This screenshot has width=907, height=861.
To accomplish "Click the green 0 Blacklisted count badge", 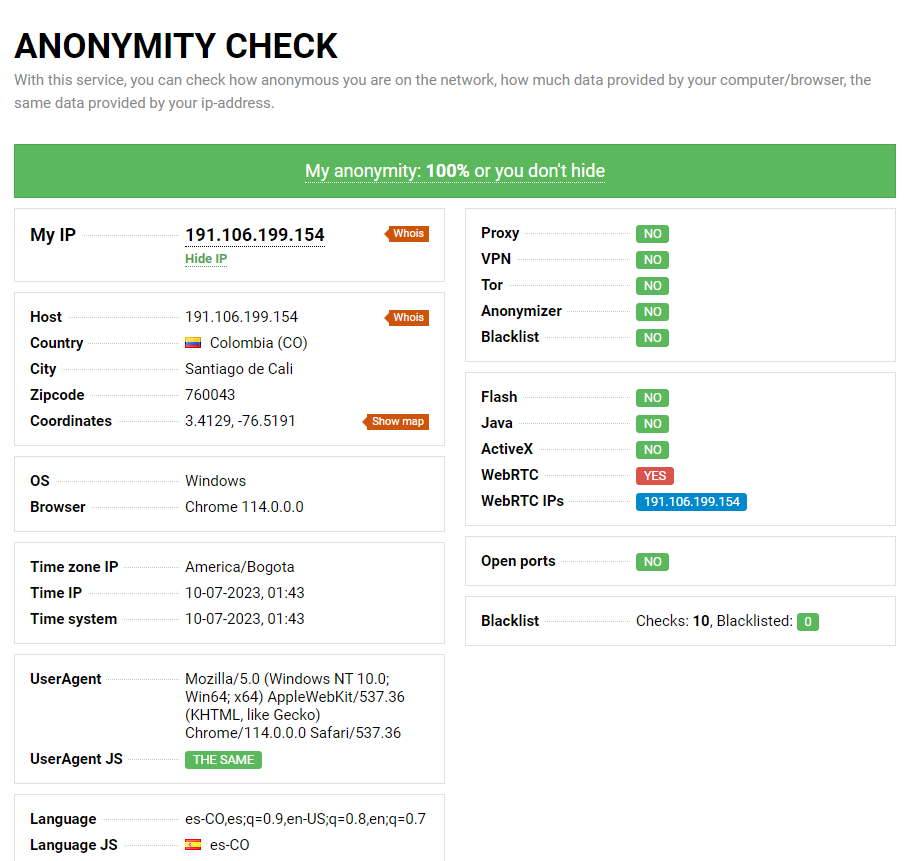I will [808, 622].
